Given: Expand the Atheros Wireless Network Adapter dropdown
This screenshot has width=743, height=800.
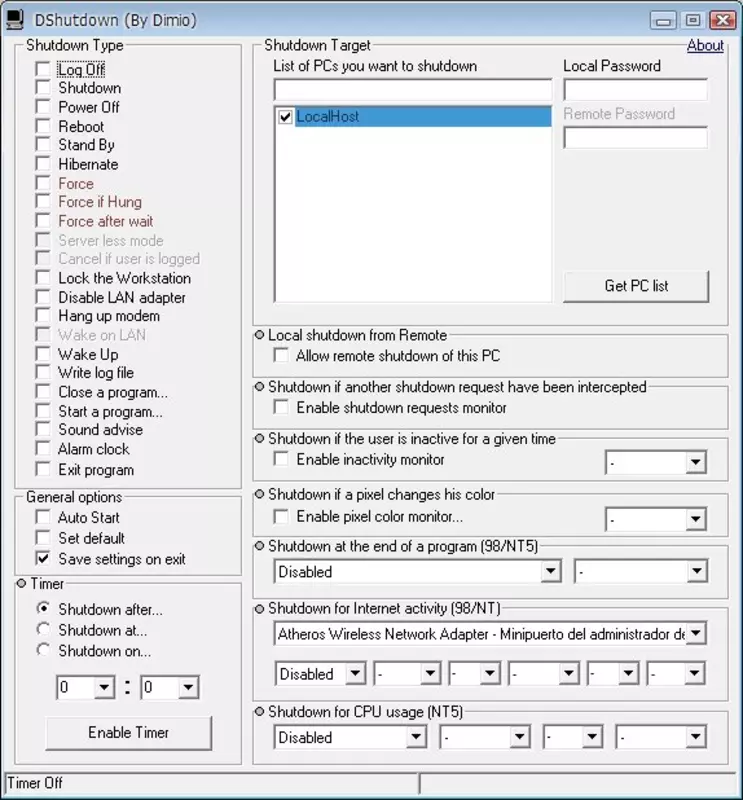Looking at the screenshot, I should click(696, 634).
